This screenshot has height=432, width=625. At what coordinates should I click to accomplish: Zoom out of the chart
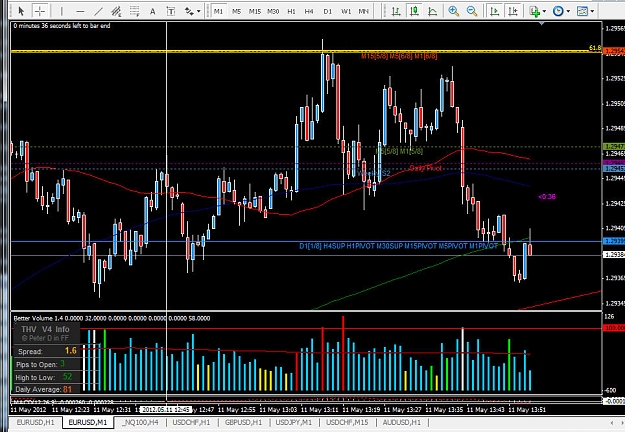coord(472,11)
